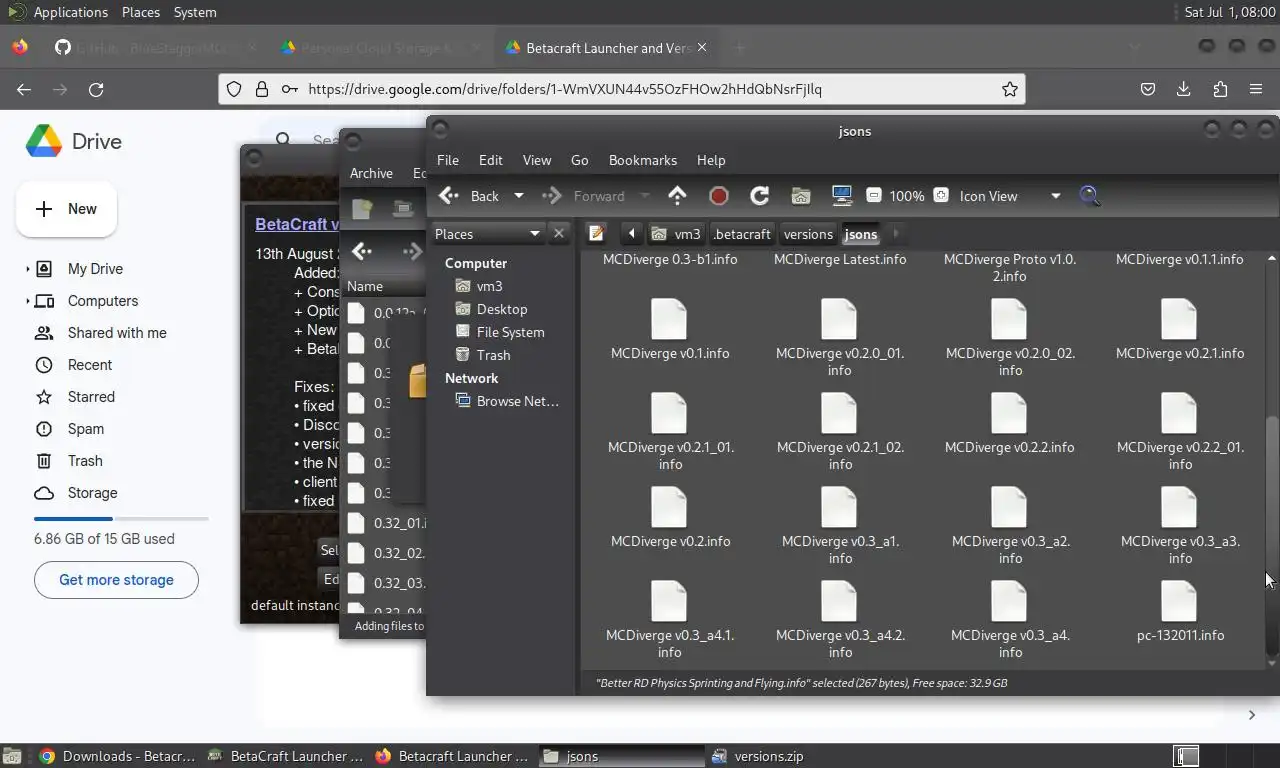Select file MCDiverge v0.2.2.info
This screenshot has height=768, width=1280.
click(x=1009, y=424)
